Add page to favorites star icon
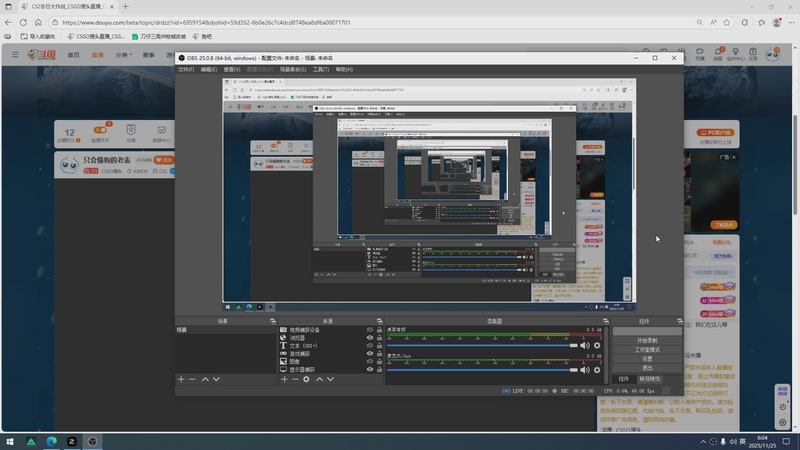 tap(727, 22)
